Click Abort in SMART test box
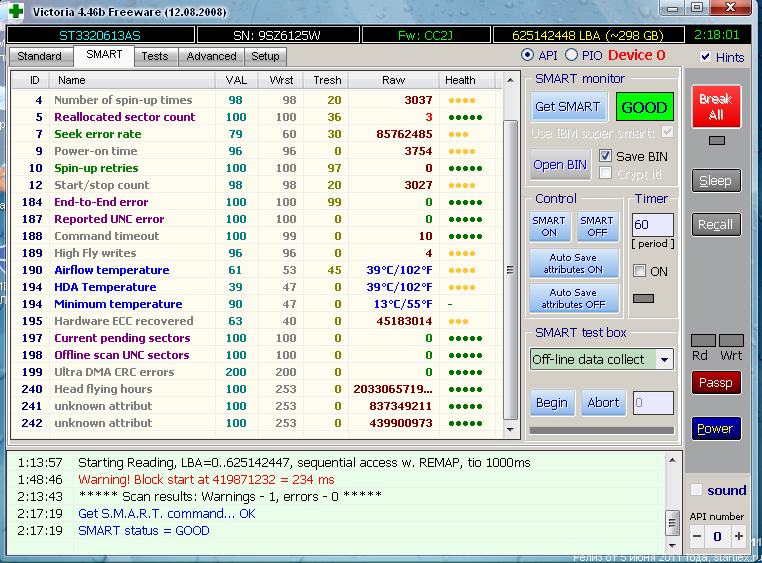The height and width of the screenshot is (563, 762). pyautogui.click(x=604, y=403)
